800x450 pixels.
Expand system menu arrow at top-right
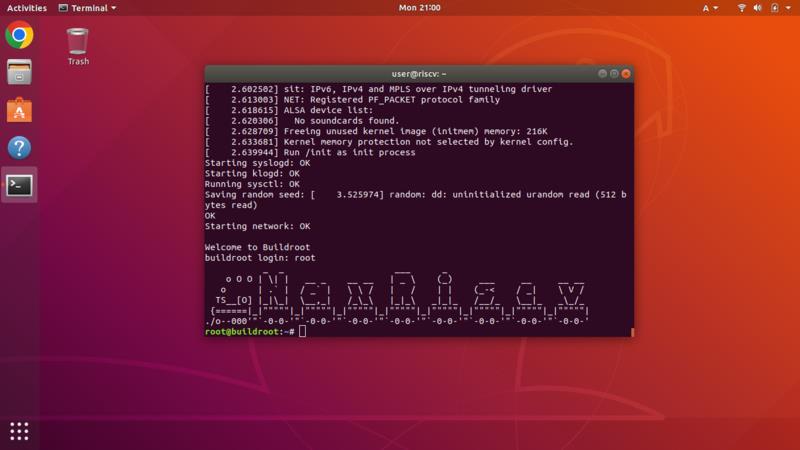tap(788, 8)
